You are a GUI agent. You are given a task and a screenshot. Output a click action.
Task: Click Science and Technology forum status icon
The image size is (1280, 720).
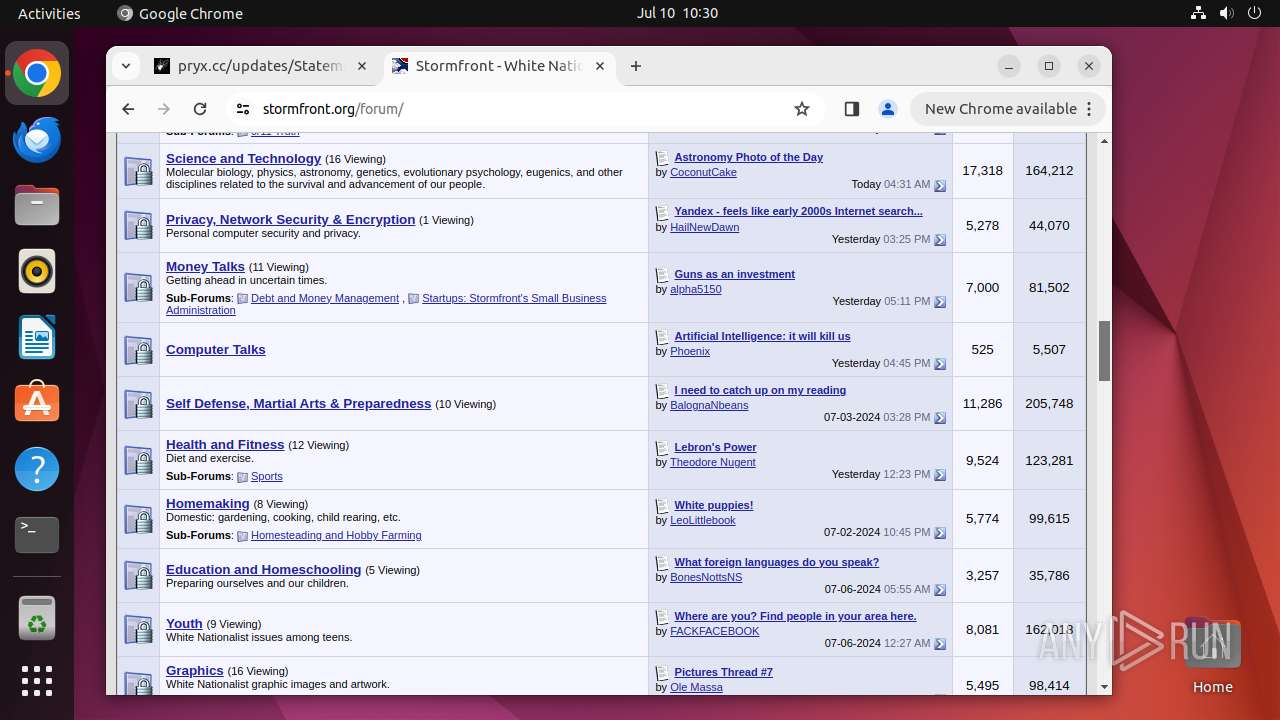pyautogui.click(x=138, y=171)
